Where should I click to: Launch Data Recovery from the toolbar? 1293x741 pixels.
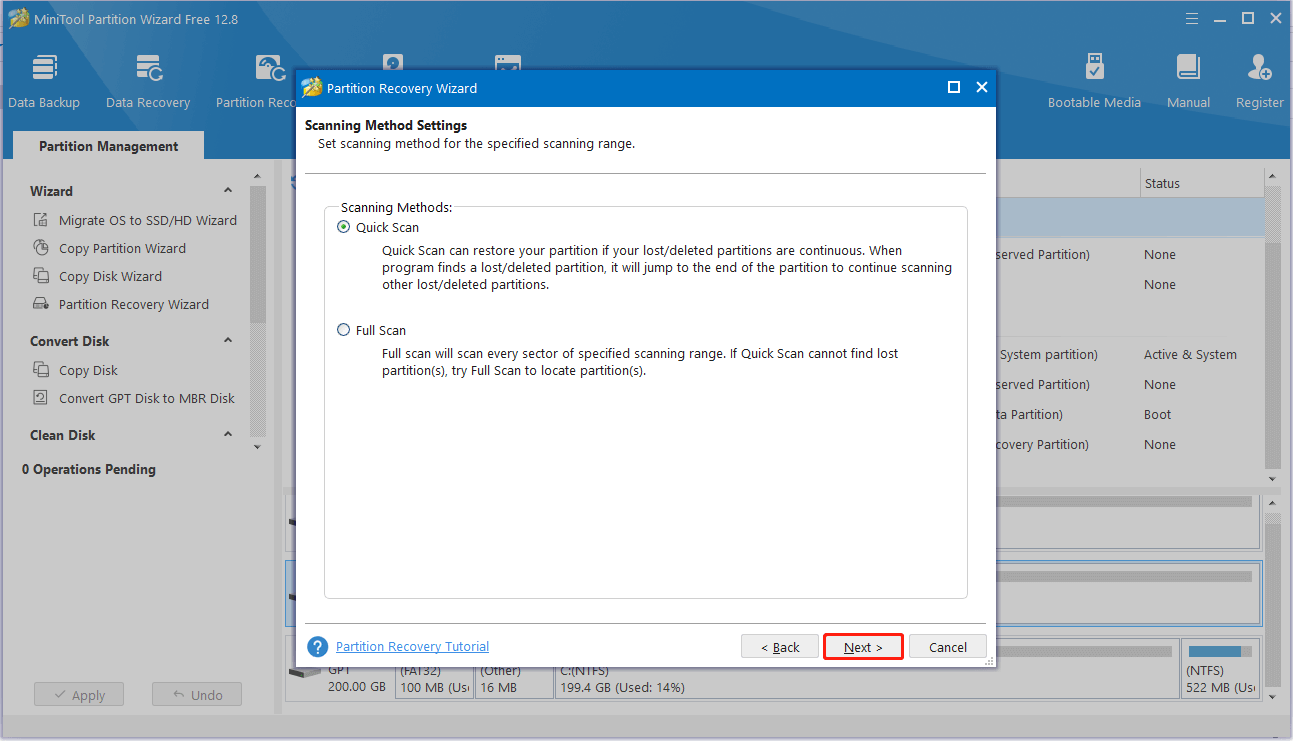coord(148,80)
